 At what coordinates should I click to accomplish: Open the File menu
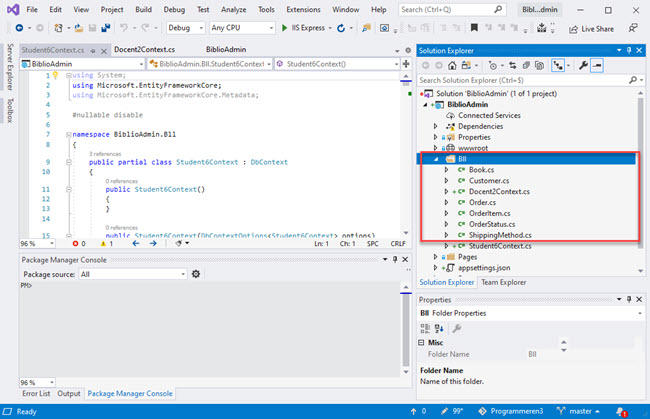tap(32, 10)
